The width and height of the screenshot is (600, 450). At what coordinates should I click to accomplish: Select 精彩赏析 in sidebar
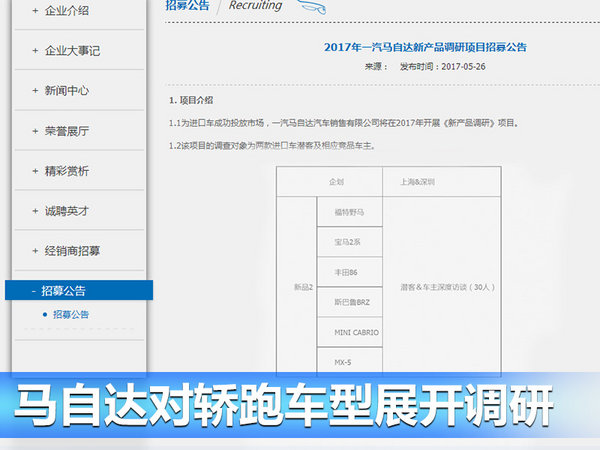coord(67,171)
